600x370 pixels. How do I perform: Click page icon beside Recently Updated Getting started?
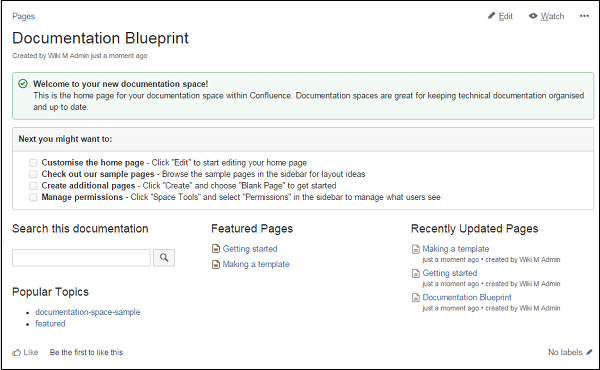tap(416, 273)
